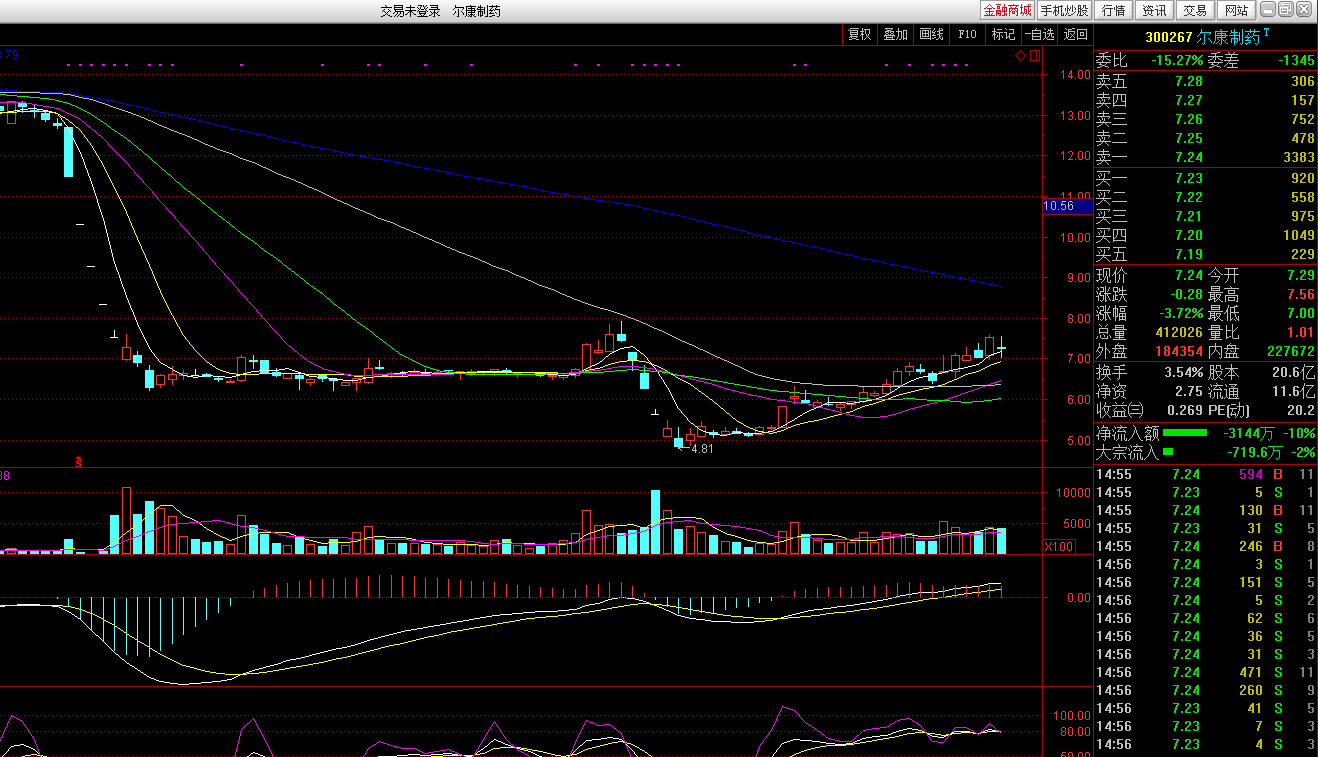Click the 卖五 7.28 order row
Screen dimensions: 1318x757
(x=1206, y=81)
